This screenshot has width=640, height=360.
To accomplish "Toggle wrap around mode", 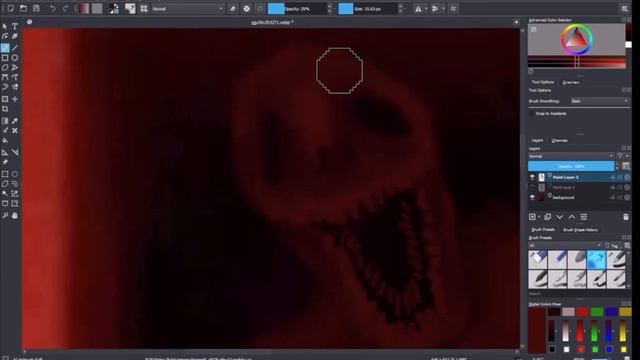I will point(453,9).
